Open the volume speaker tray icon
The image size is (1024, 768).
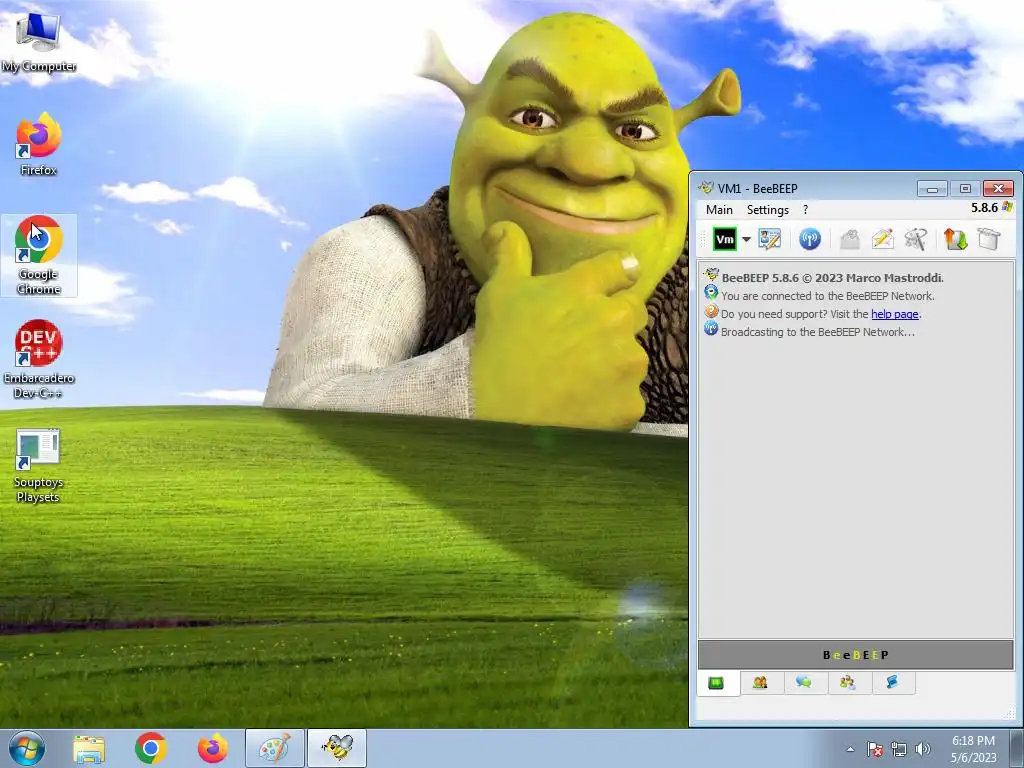922,749
